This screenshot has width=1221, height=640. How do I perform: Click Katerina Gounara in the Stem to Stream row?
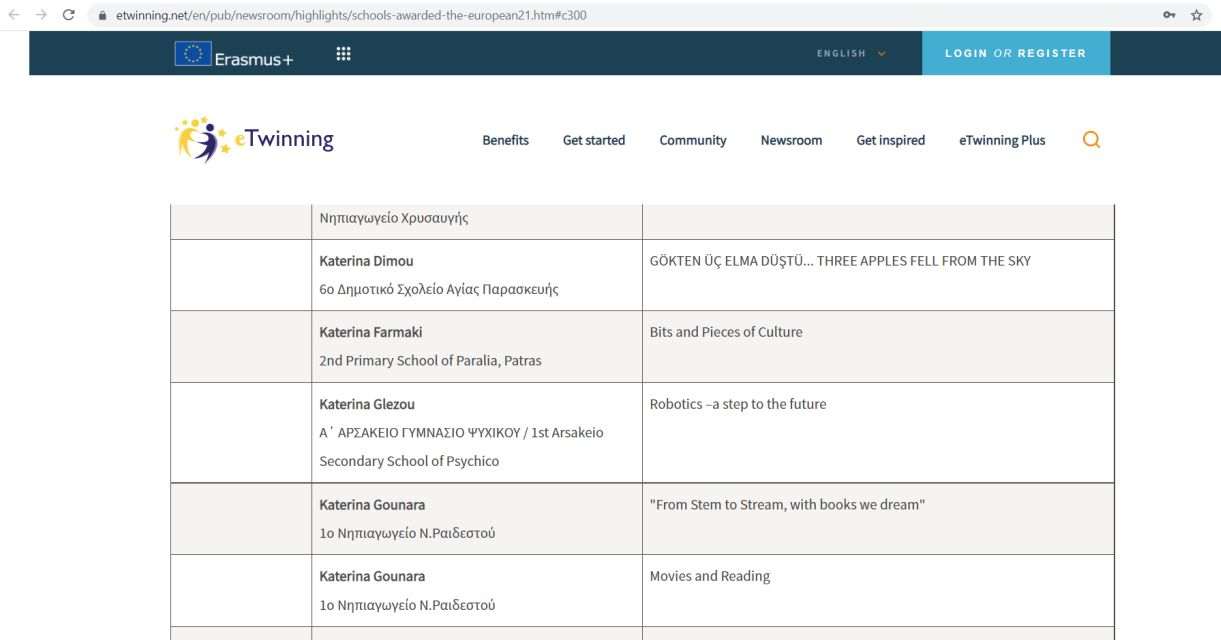370,505
